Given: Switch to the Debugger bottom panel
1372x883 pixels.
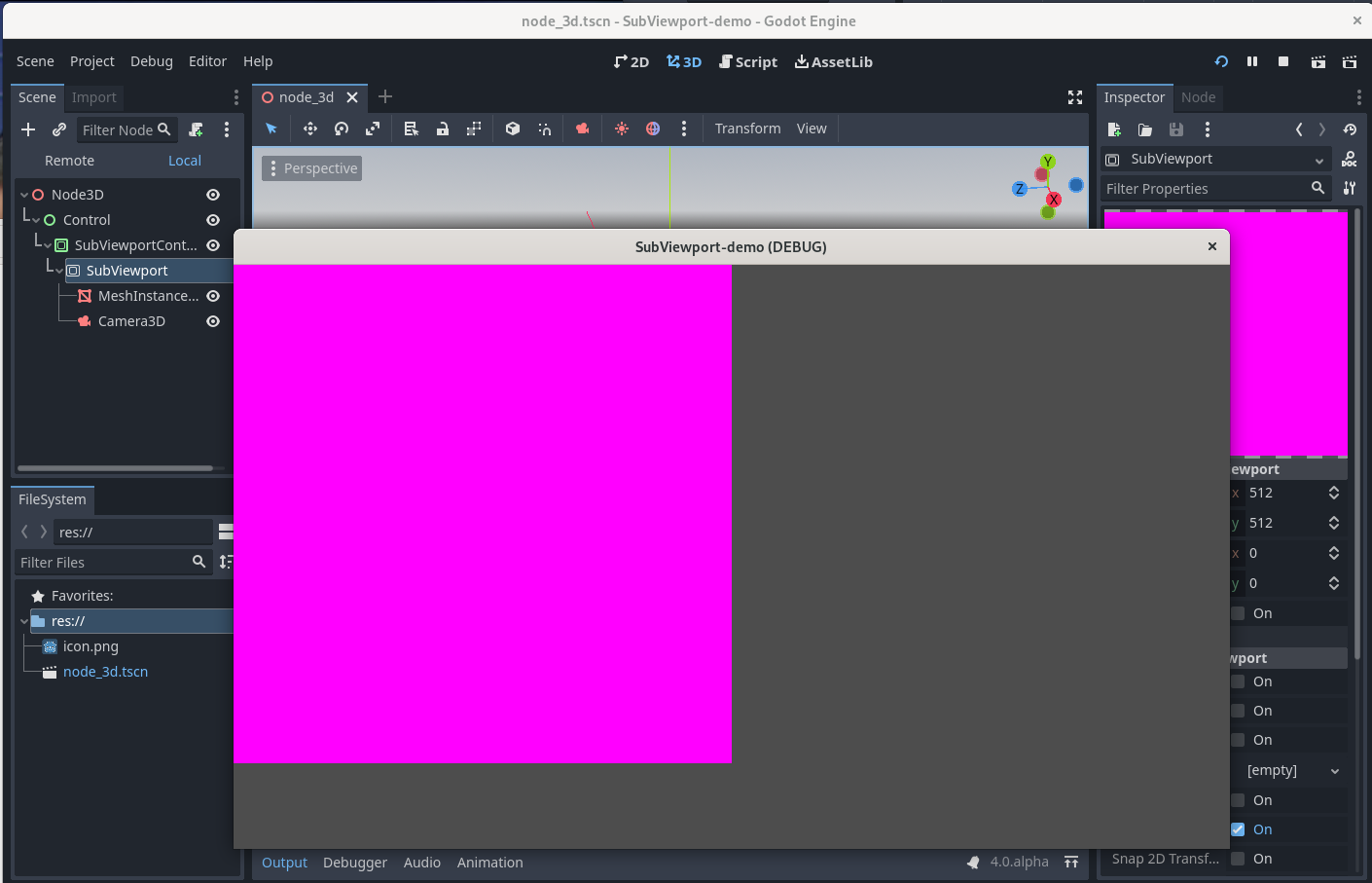Looking at the screenshot, I should click(354, 863).
